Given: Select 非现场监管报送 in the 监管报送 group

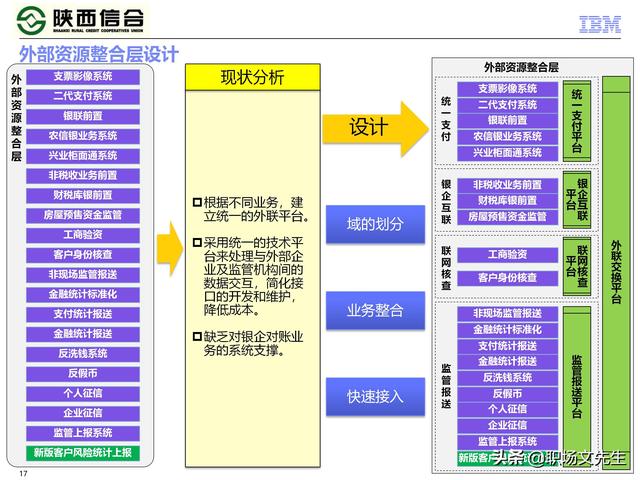Looking at the screenshot, I should click(507, 313).
